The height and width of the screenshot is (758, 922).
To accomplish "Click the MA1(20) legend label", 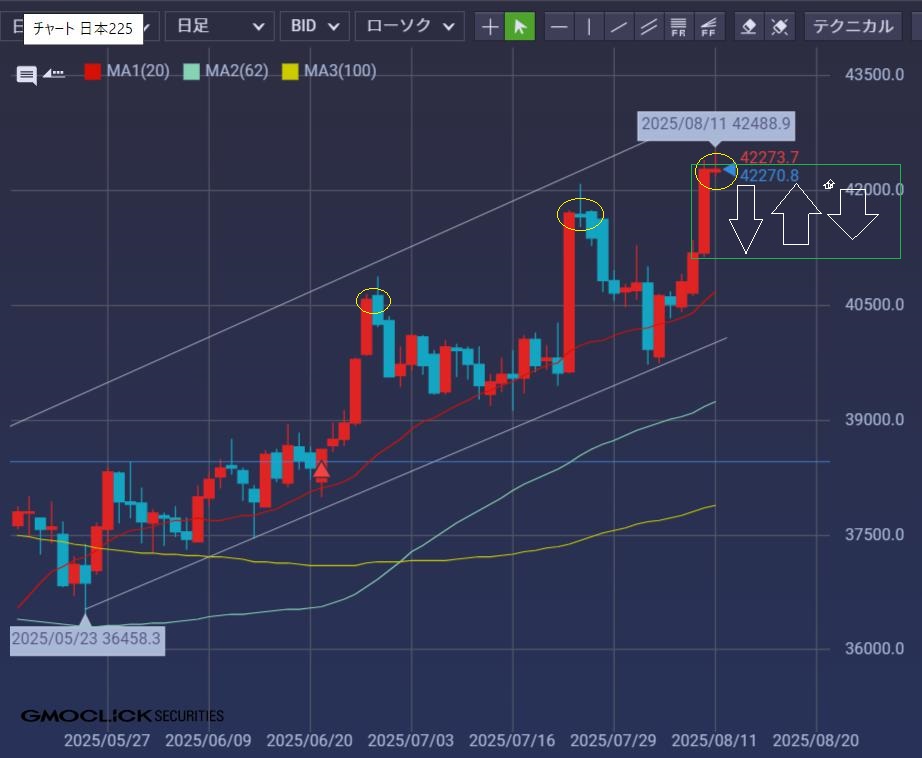I will [138, 71].
